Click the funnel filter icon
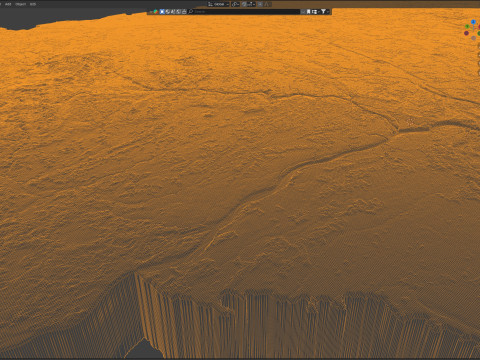The image size is (480, 360). (323, 11)
